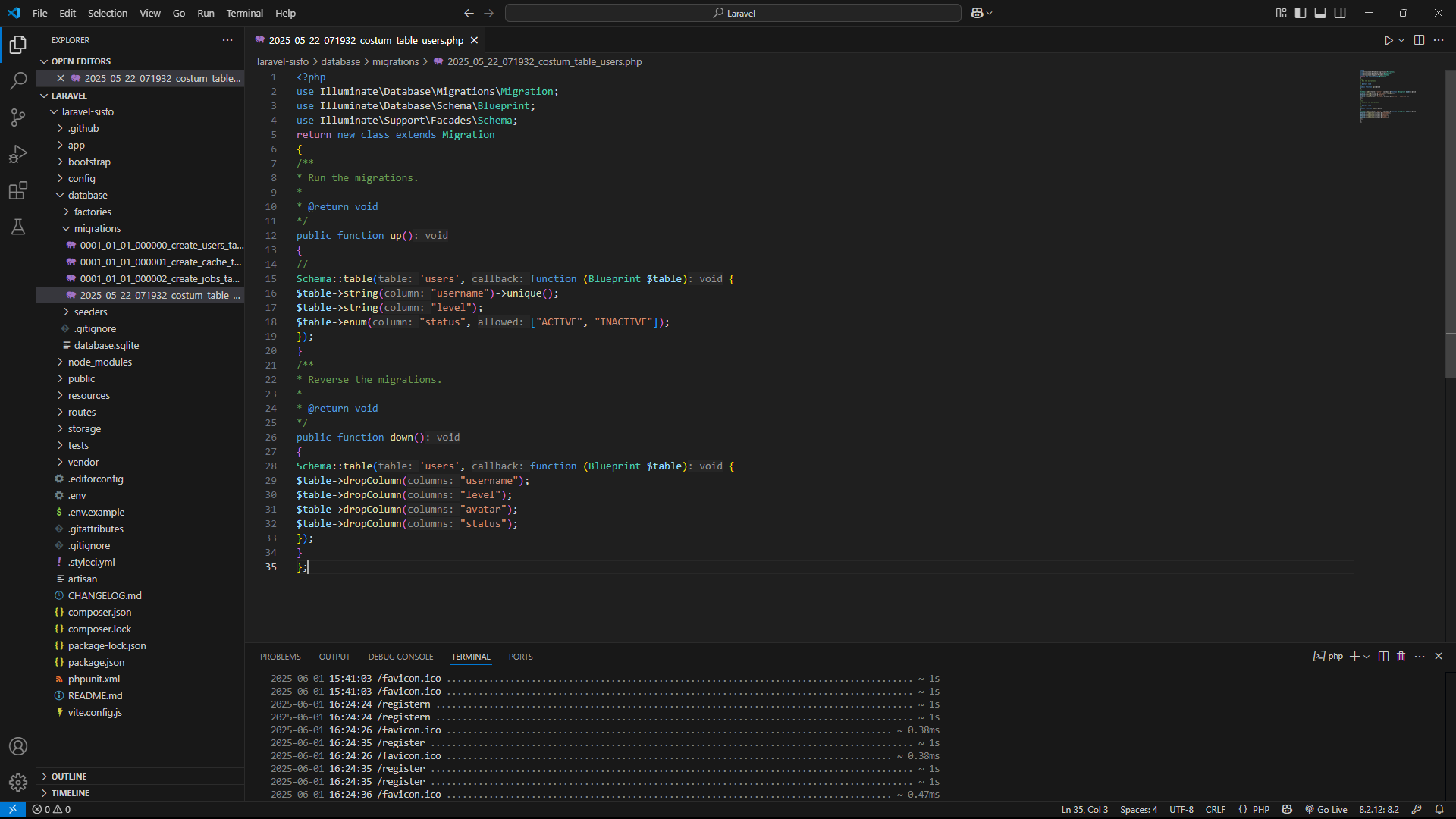Toggle bottom panel layout icon

(x=1320, y=13)
